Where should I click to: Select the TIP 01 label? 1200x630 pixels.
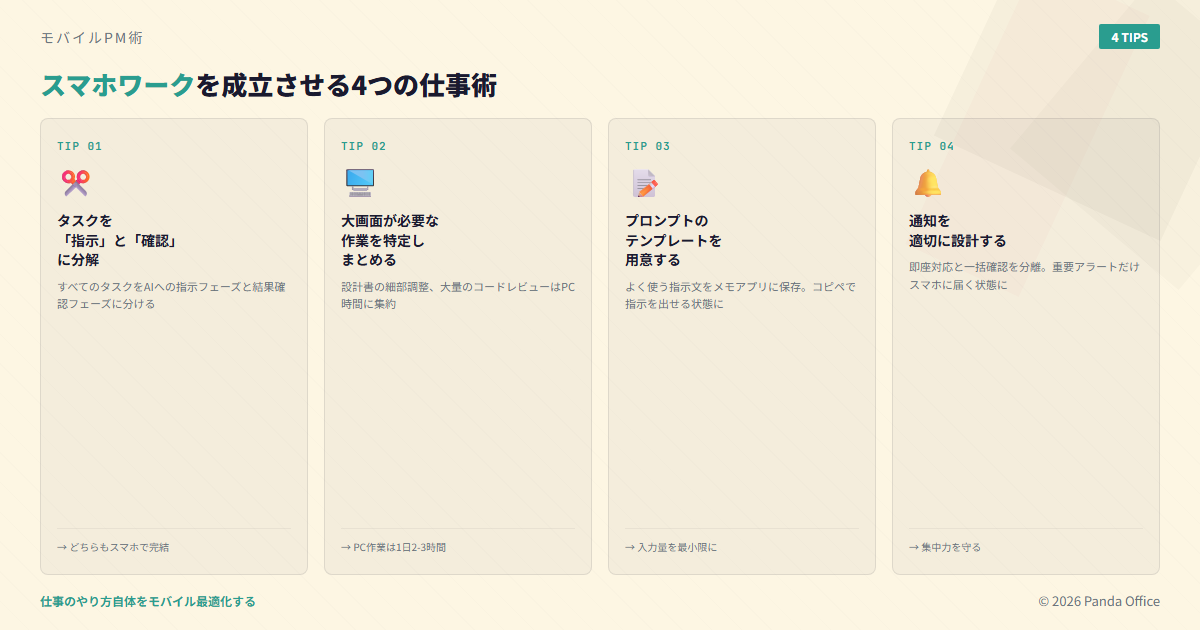coord(79,146)
